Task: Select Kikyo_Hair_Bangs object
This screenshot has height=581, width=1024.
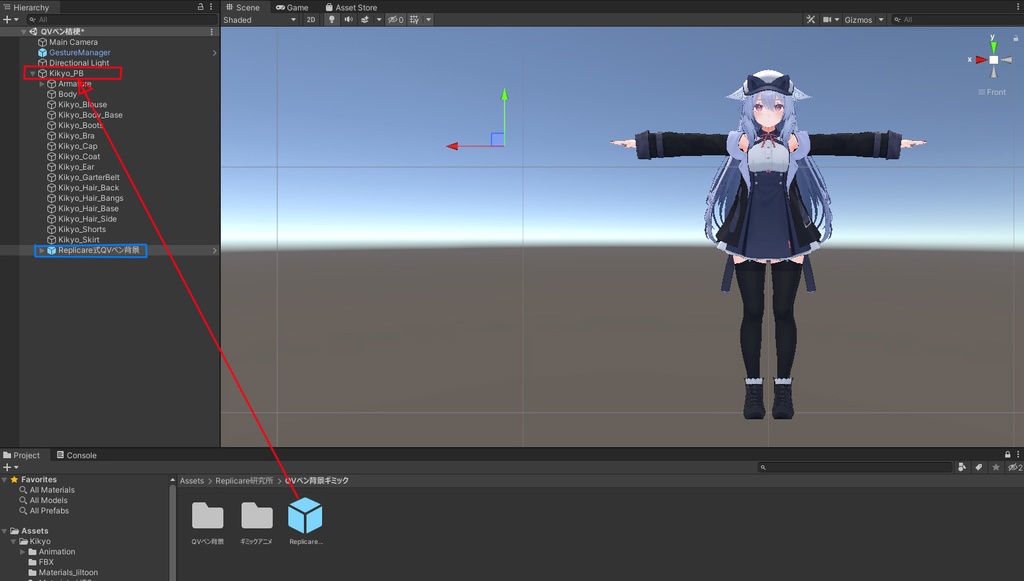Action: click(x=91, y=198)
